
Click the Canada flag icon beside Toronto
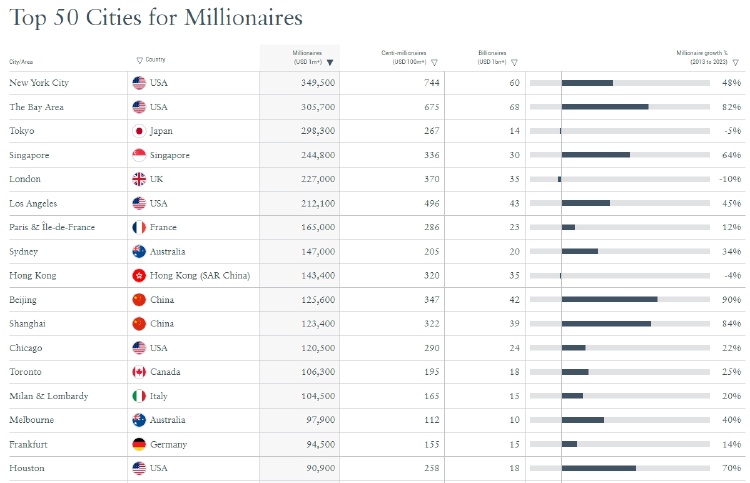coord(139,372)
